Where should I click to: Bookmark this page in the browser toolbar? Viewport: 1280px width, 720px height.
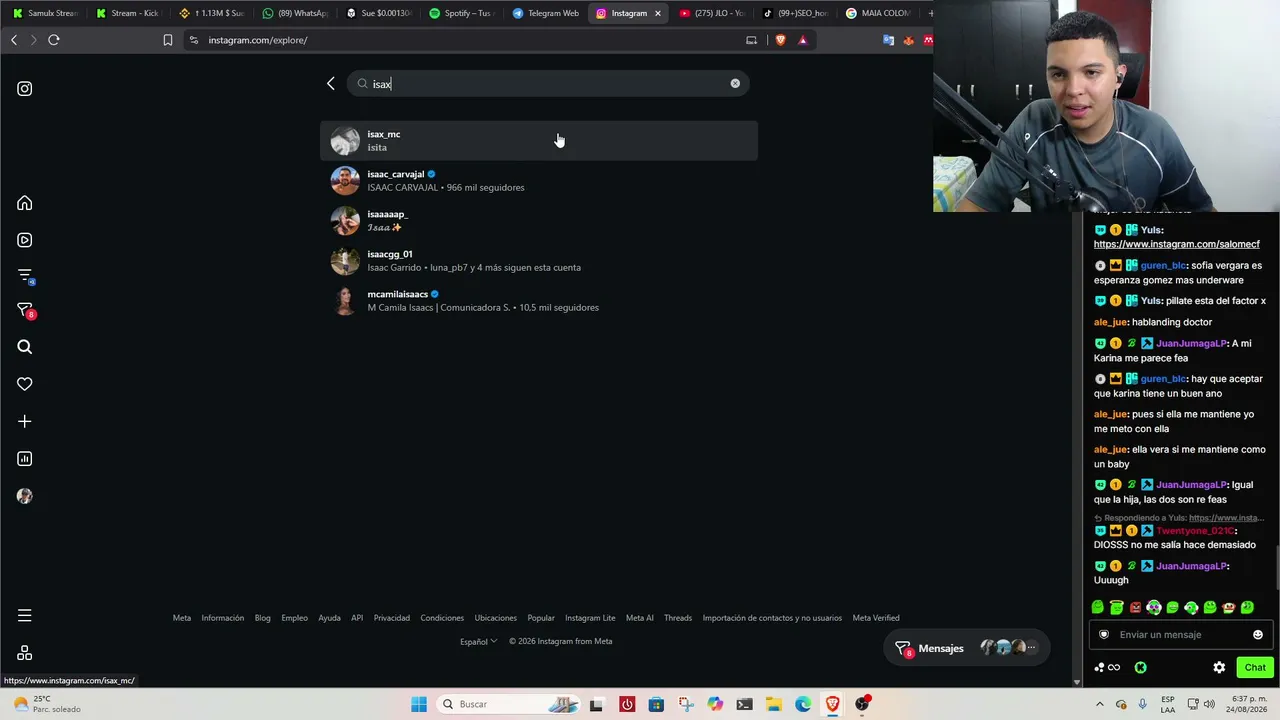[x=168, y=40]
